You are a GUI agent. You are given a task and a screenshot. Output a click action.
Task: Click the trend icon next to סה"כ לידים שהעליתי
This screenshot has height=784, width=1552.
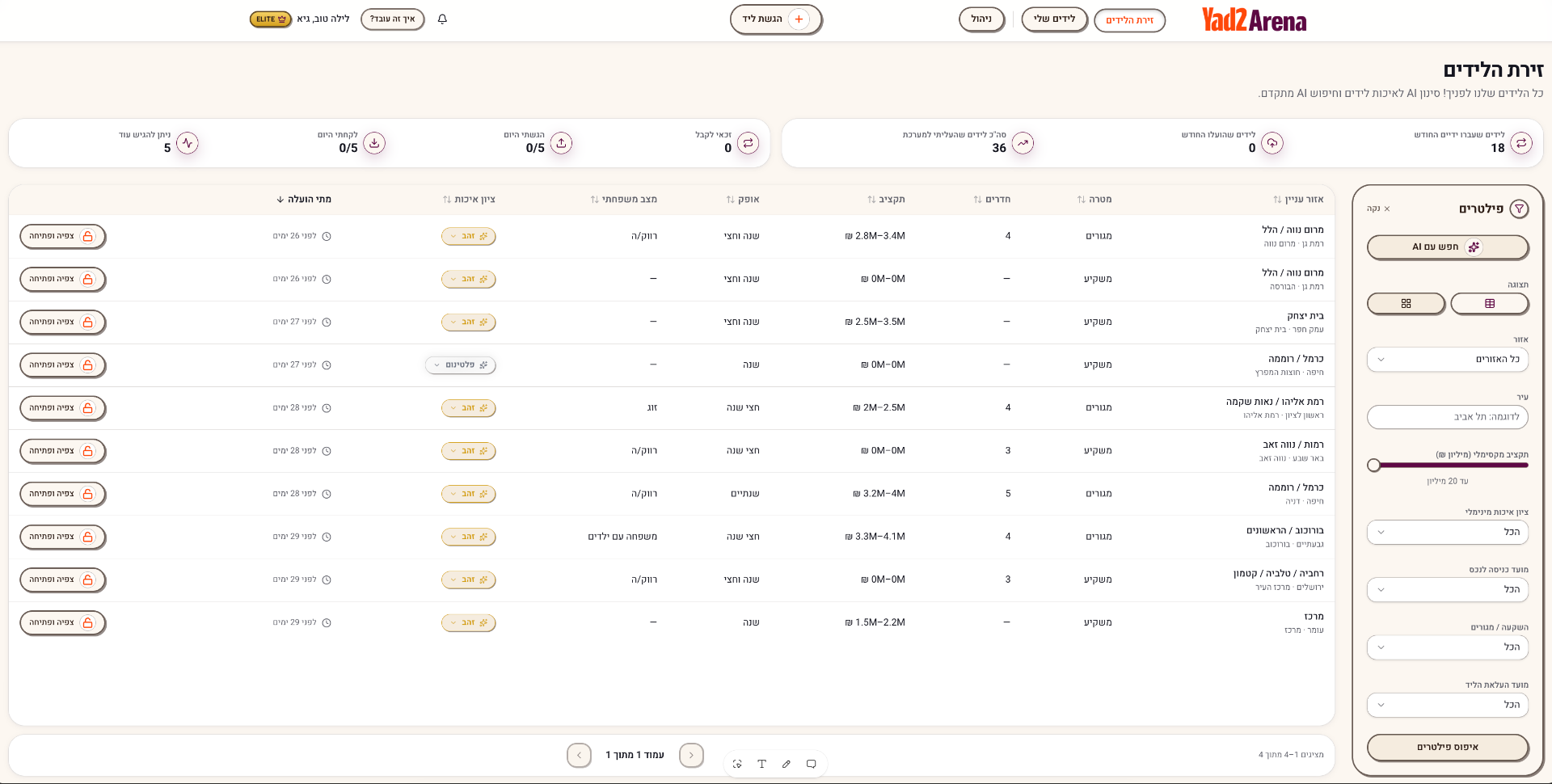1023,143
